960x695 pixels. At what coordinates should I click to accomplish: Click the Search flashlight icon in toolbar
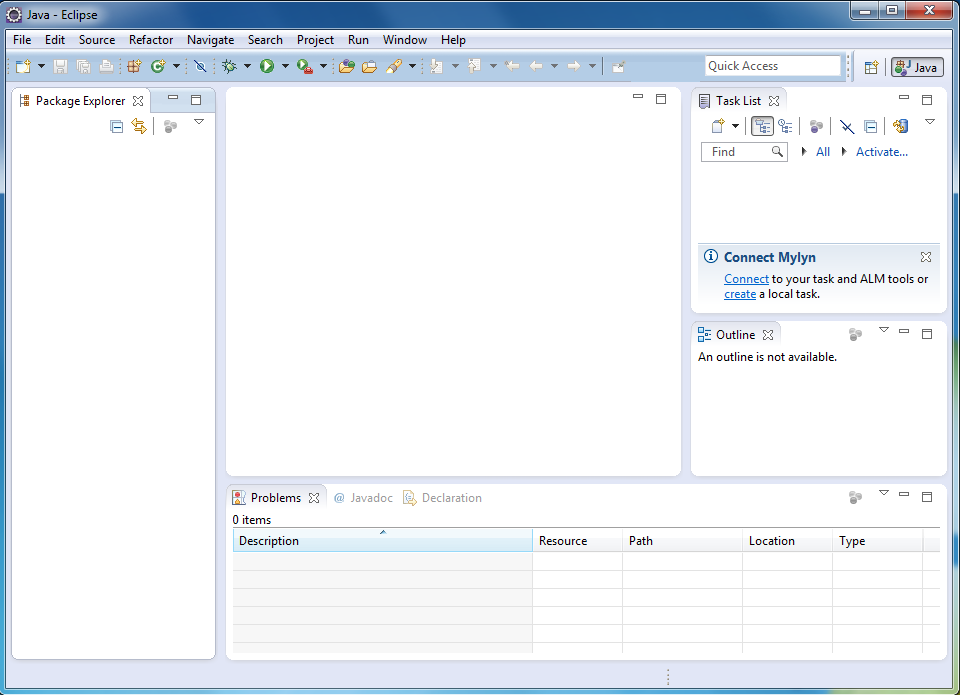[393, 67]
